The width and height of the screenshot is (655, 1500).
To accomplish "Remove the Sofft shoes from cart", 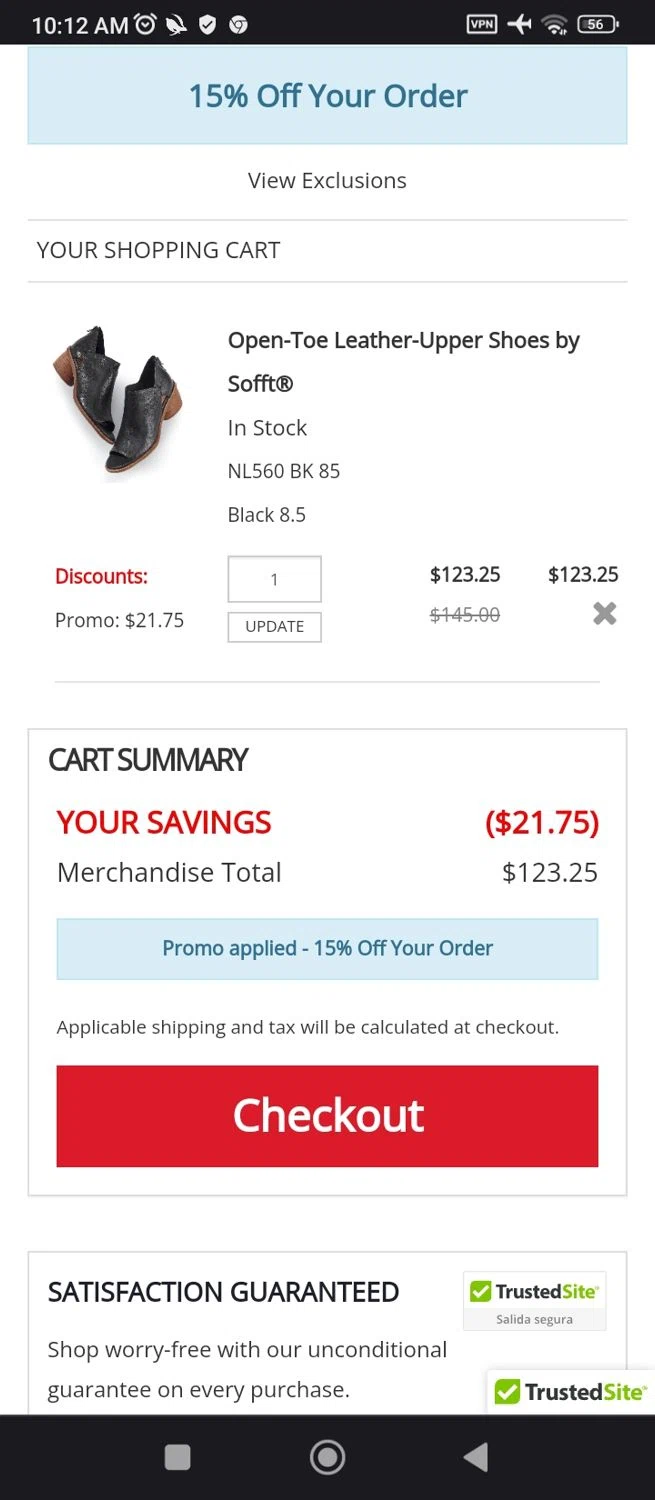I will pyautogui.click(x=604, y=614).
